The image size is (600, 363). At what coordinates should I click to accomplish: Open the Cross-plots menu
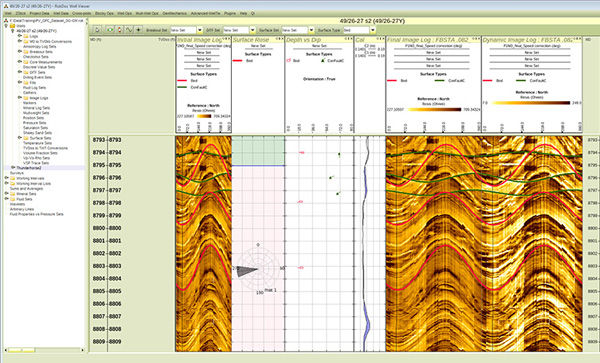(82, 13)
